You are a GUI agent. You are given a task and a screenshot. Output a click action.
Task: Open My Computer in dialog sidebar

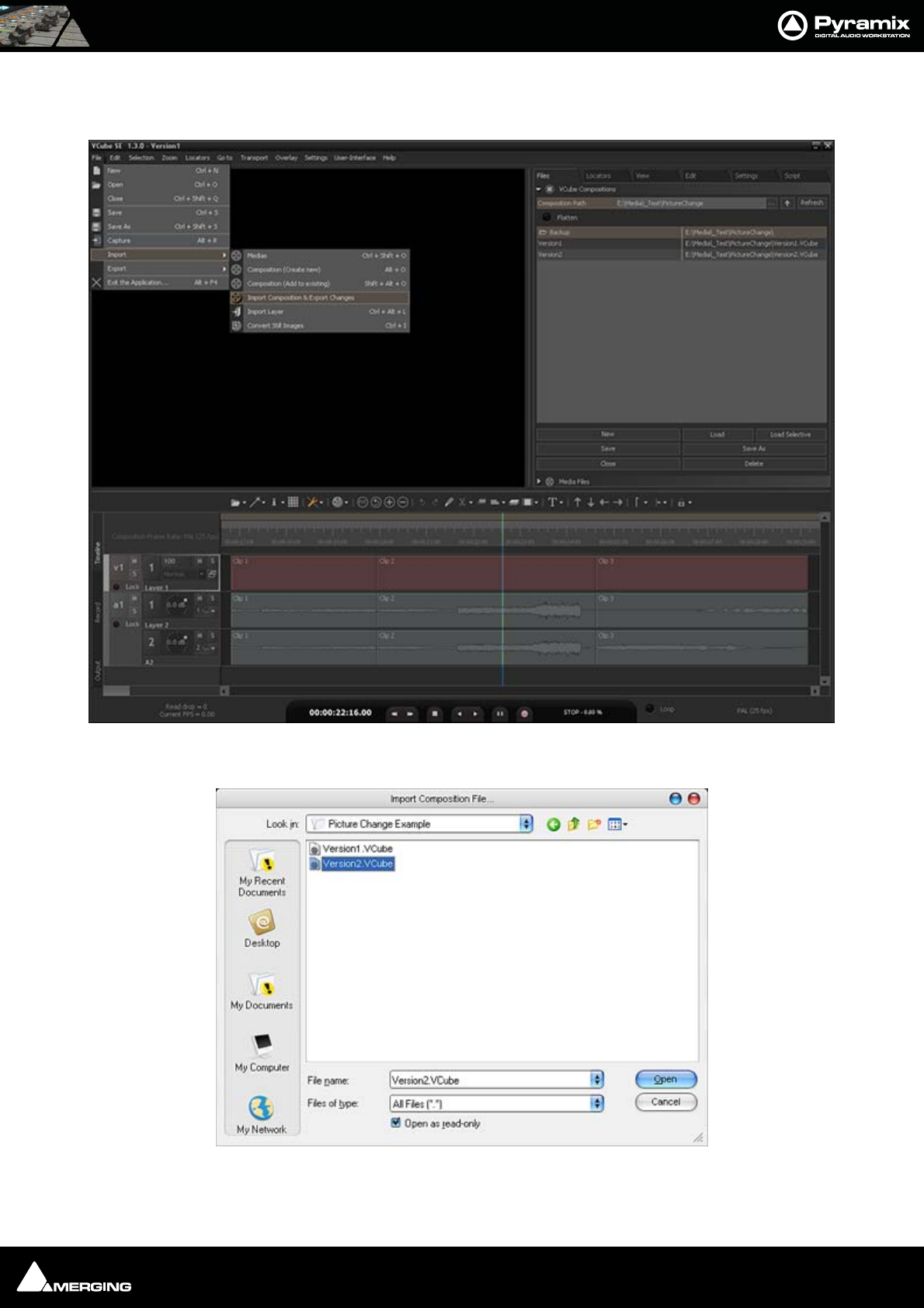(x=262, y=1052)
